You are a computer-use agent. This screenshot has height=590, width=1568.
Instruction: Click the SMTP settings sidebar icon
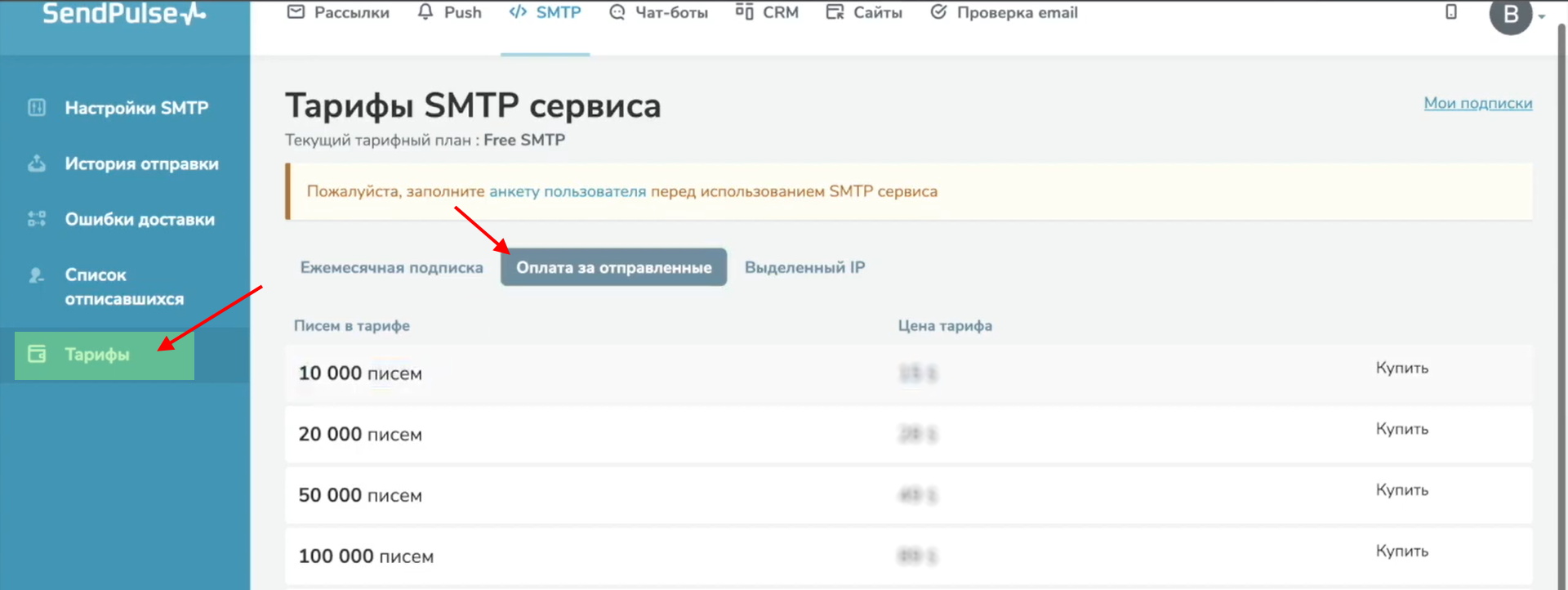(37, 108)
